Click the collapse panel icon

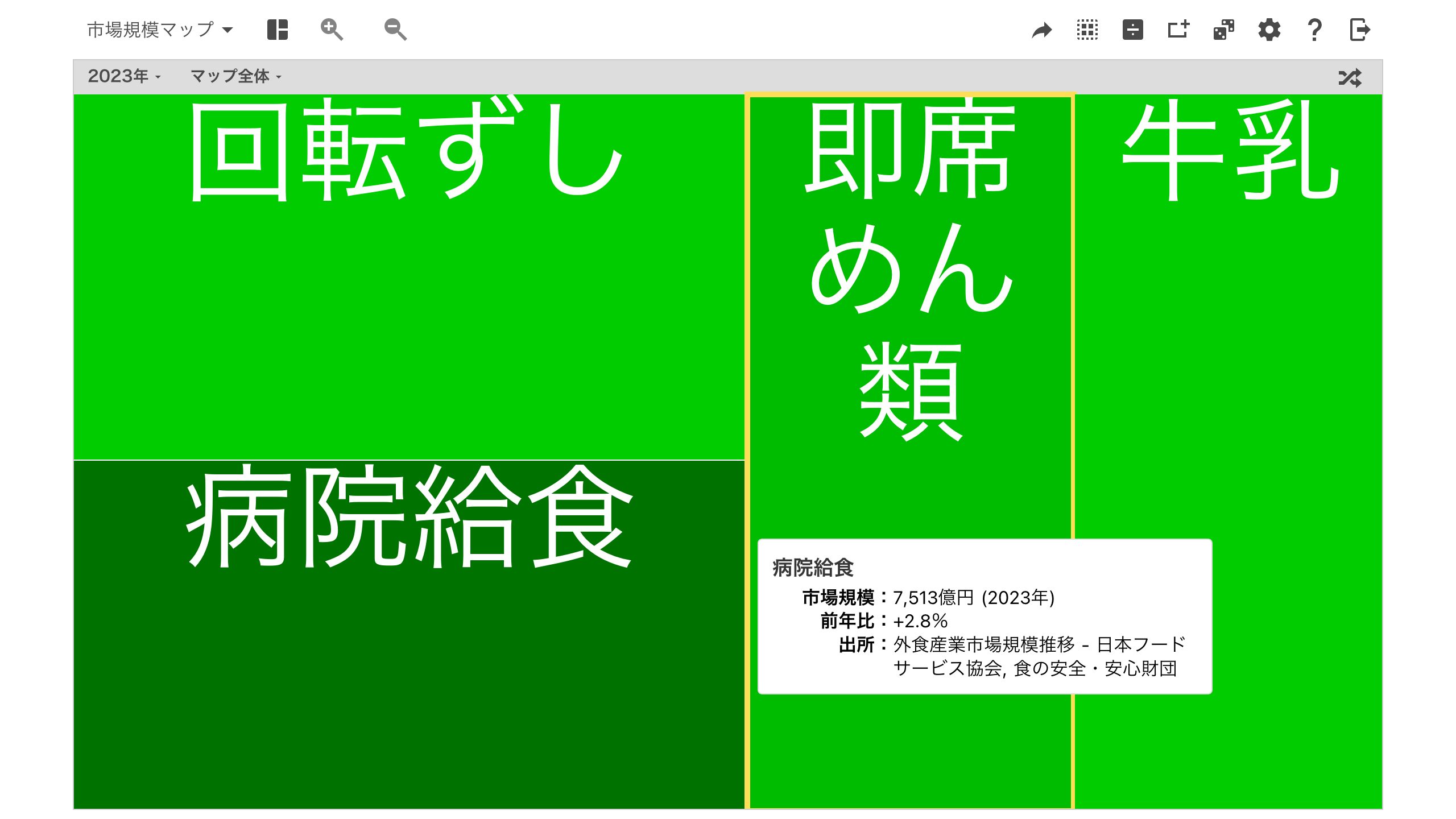(x=1133, y=30)
